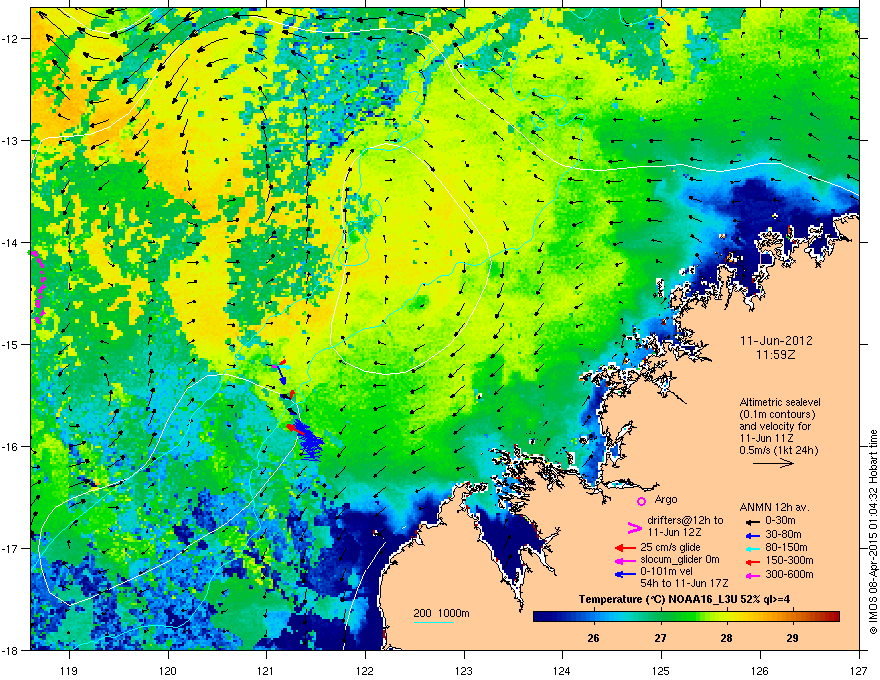Image resolution: width=880 pixels, height=680 pixels.
Task: Click the 0.5m/s velocity scale arrow
Action: pyautogui.click(x=773, y=463)
